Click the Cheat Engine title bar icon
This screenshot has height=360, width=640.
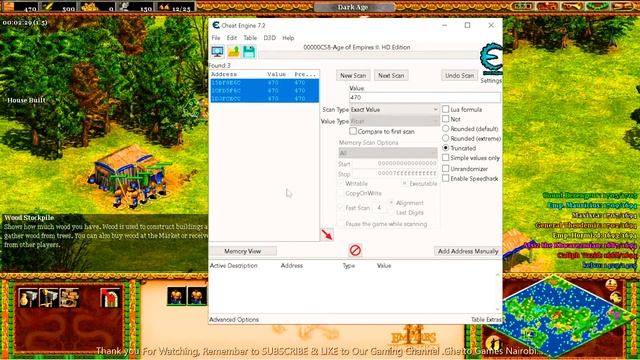[x=216, y=25]
